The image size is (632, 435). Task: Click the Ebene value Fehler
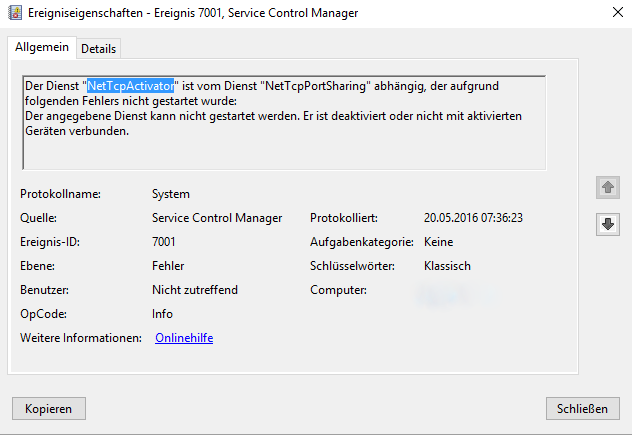coord(169,266)
